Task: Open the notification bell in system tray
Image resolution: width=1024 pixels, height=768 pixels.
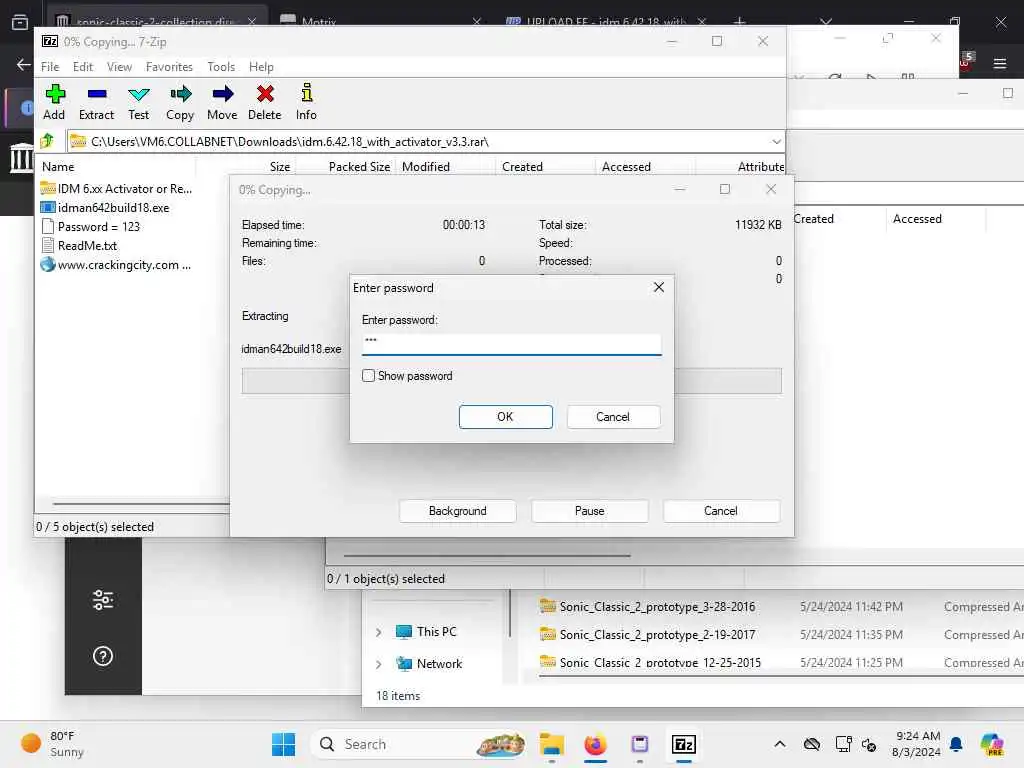Action: 956,744
